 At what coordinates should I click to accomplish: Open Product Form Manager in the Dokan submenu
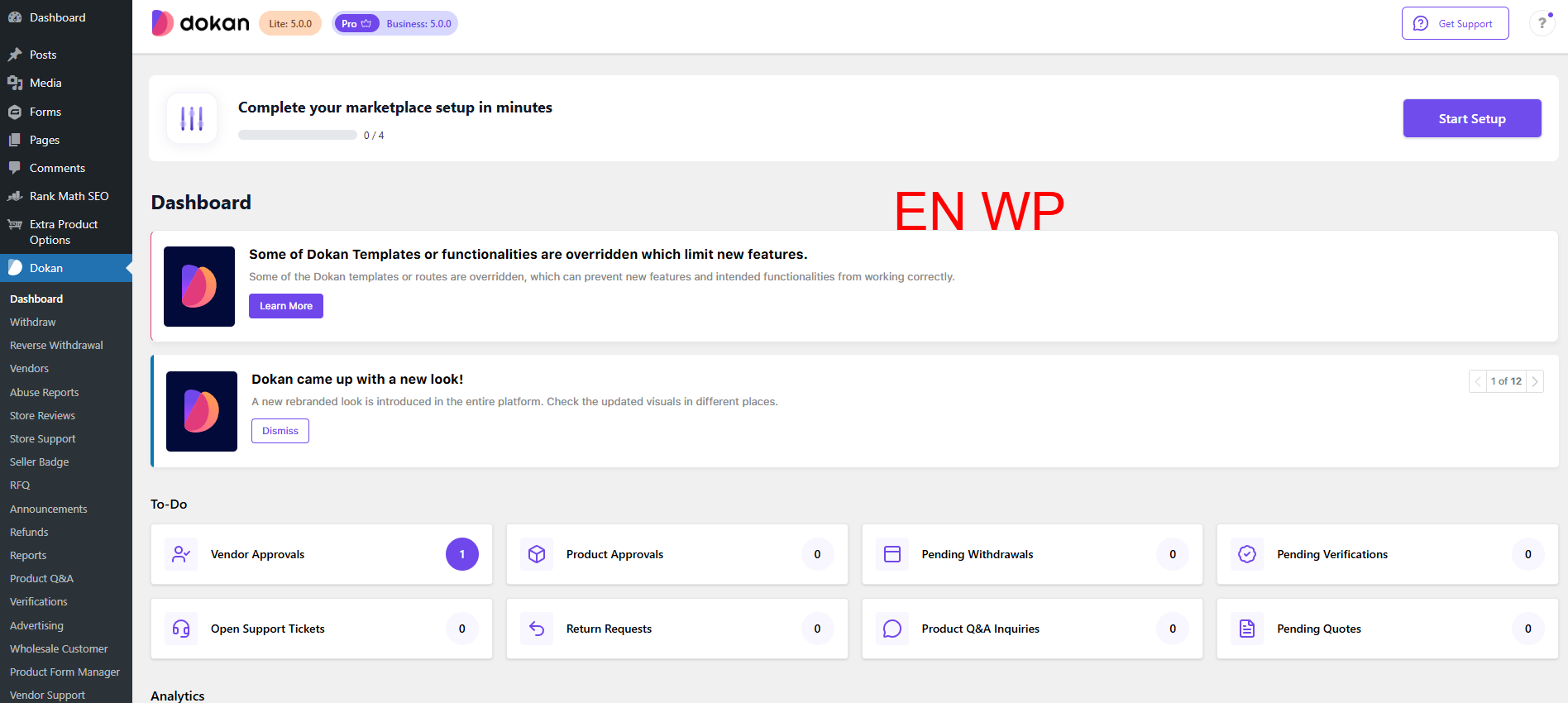point(66,672)
